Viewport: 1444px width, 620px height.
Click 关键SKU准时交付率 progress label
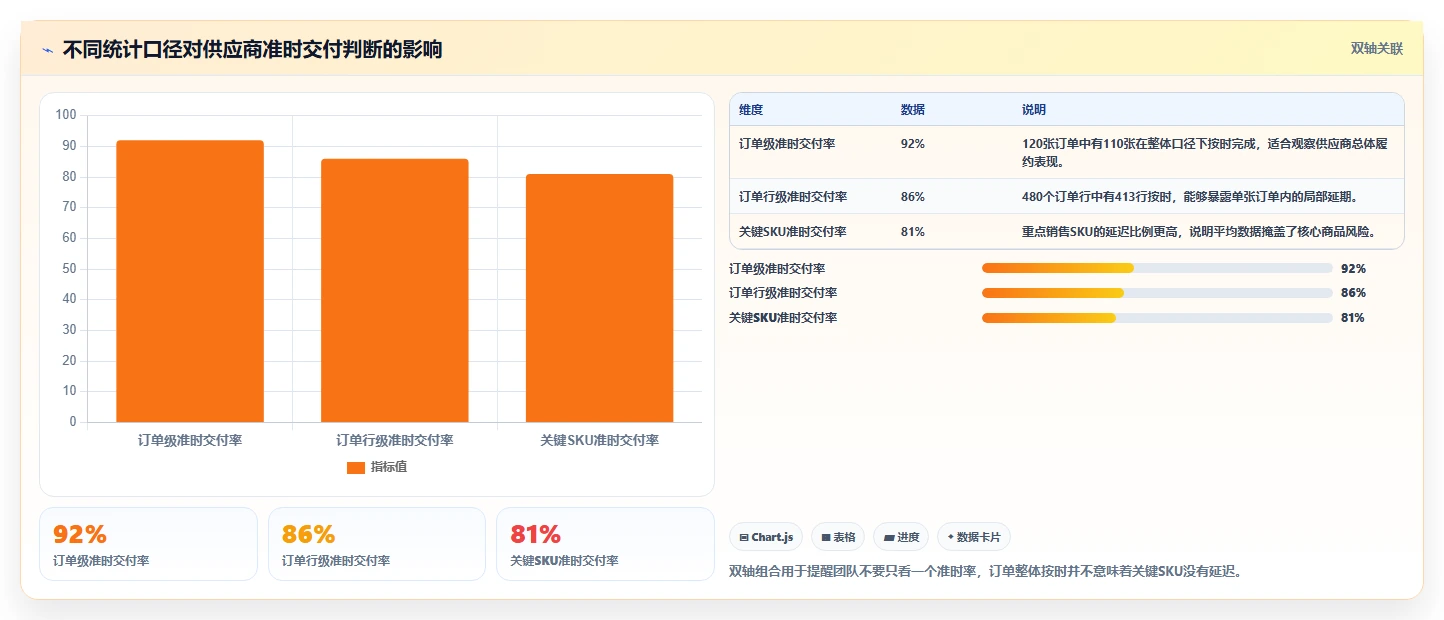[x=783, y=318]
